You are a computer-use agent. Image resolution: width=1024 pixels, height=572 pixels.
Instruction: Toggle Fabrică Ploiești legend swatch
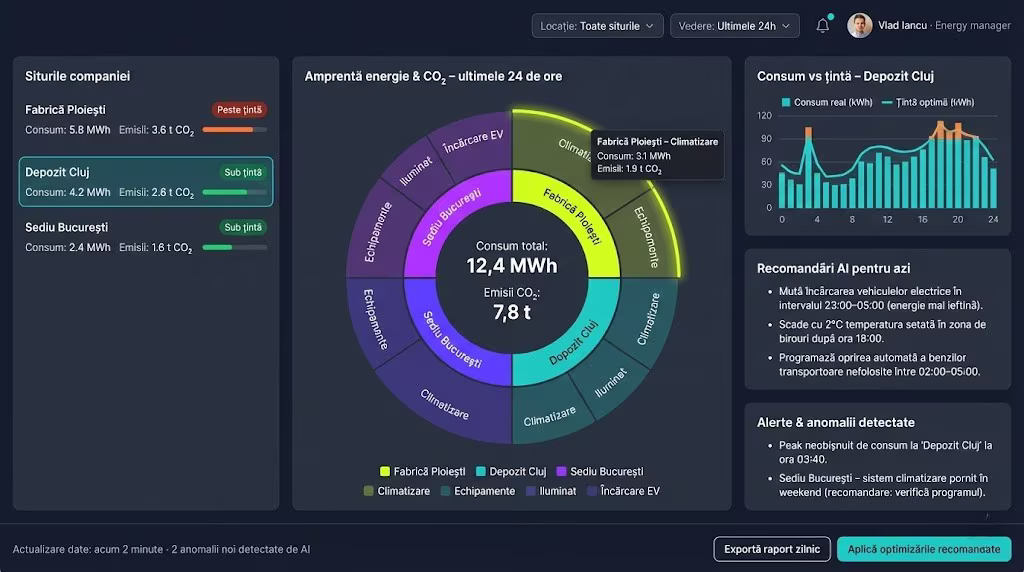click(385, 471)
